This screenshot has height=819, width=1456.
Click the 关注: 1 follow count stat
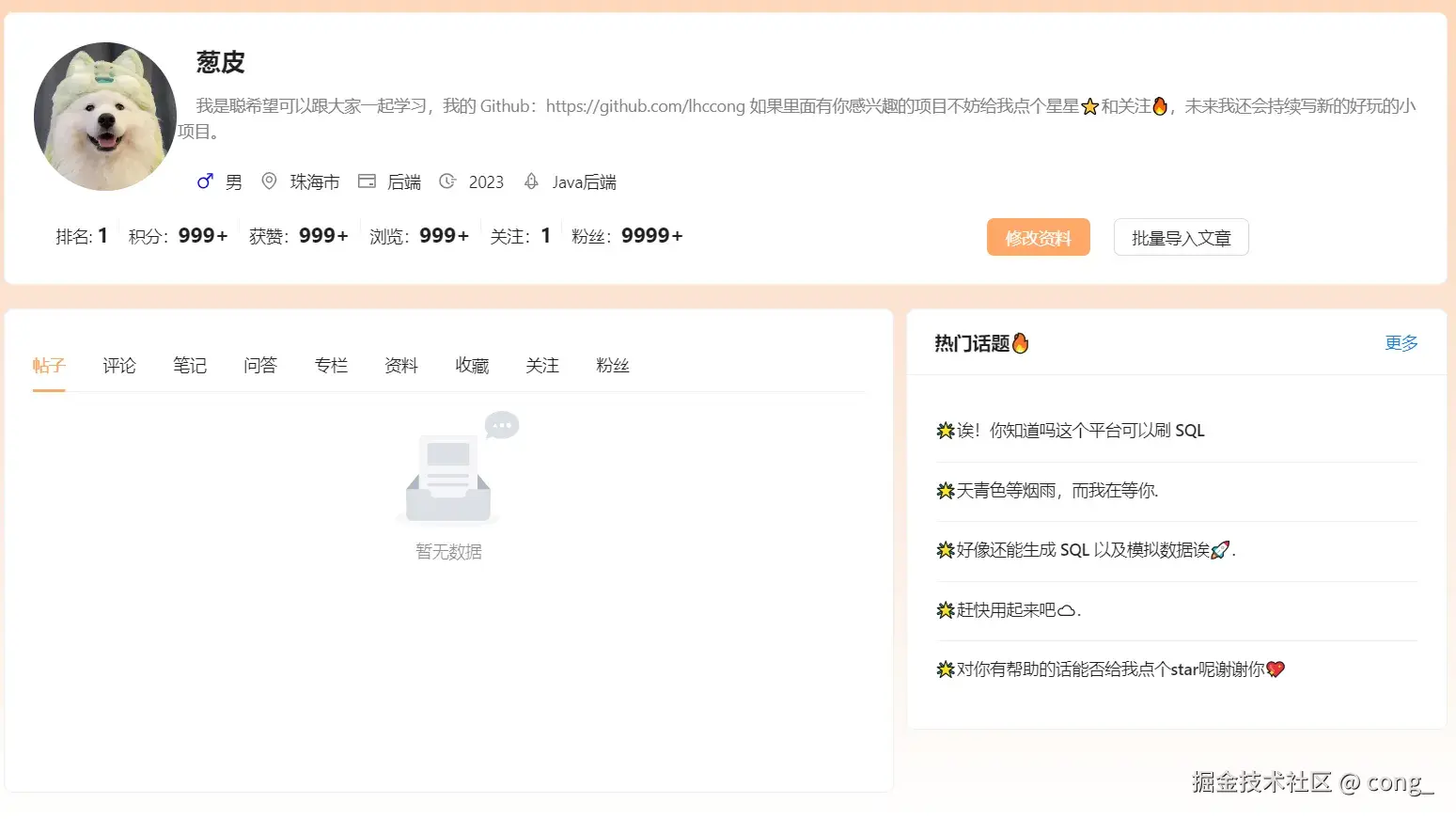pyautogui.click(x=521, y=236)
